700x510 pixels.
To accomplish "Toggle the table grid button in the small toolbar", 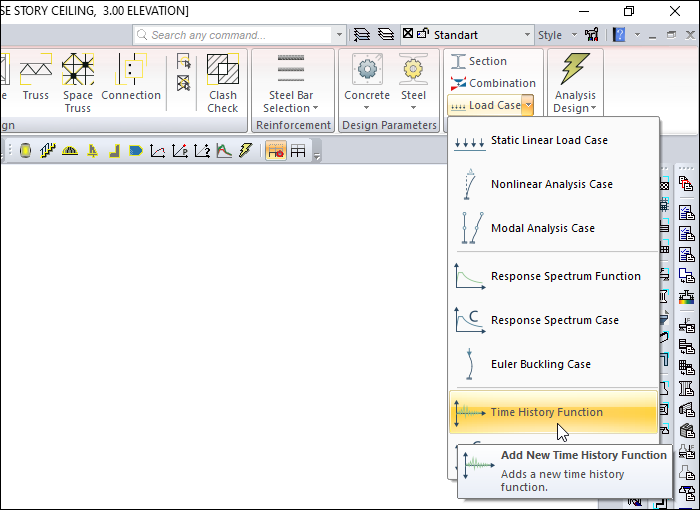I will 298,151.
